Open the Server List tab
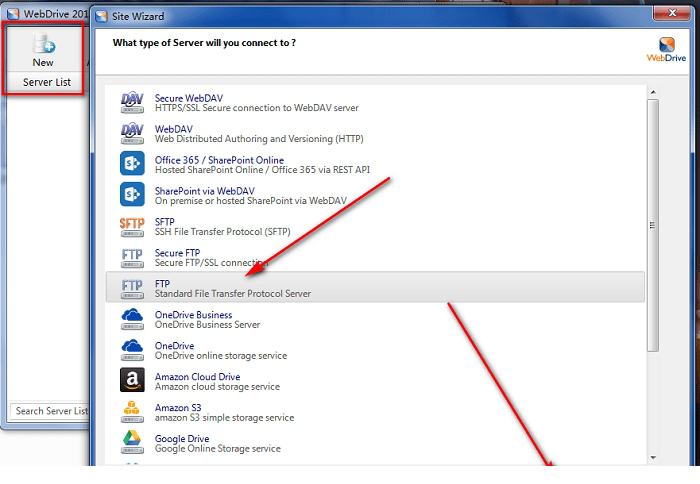Viewport: 700px width, 484px height. point(47,82)
